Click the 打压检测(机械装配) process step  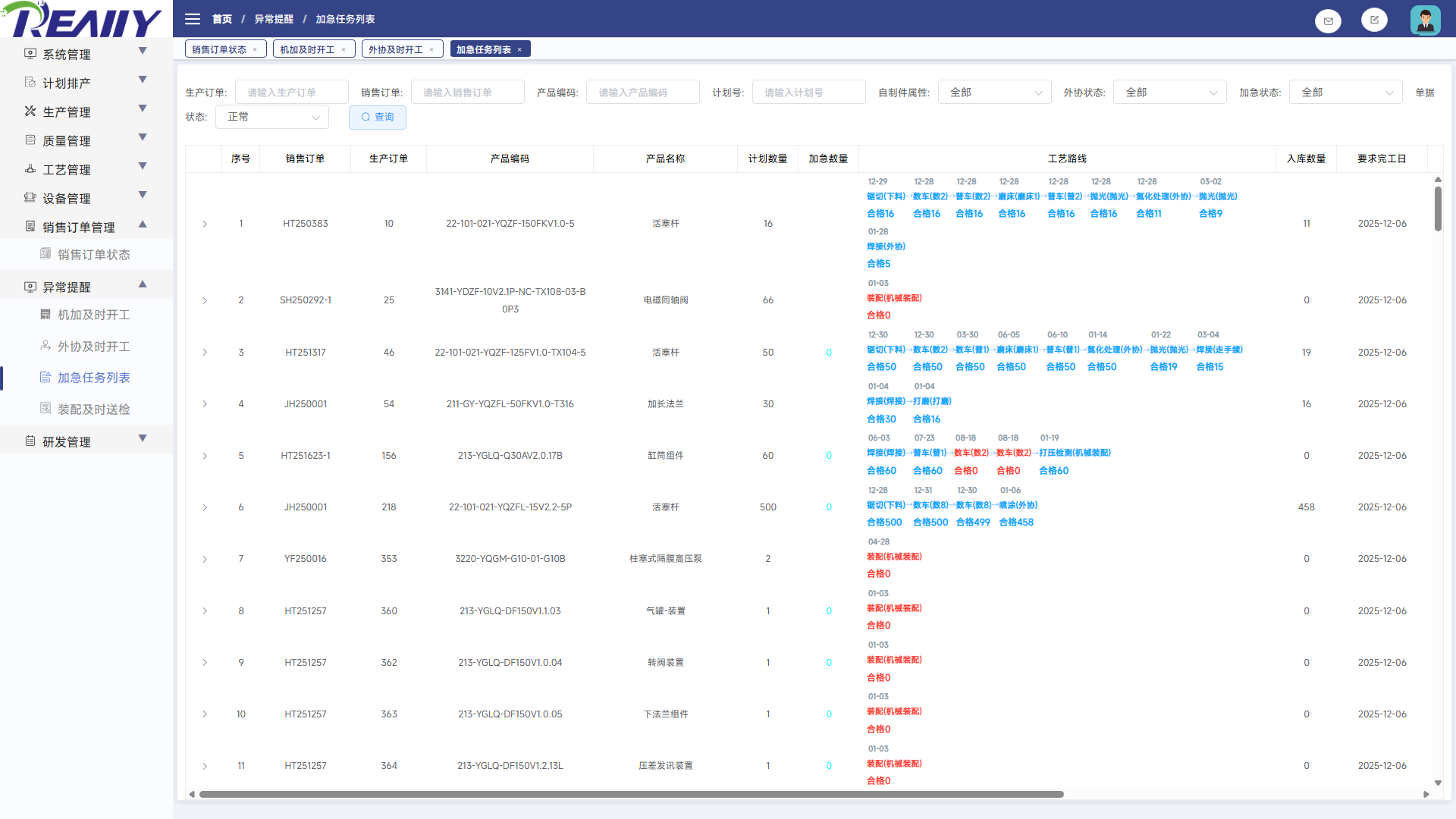(x=1075, y=453)
